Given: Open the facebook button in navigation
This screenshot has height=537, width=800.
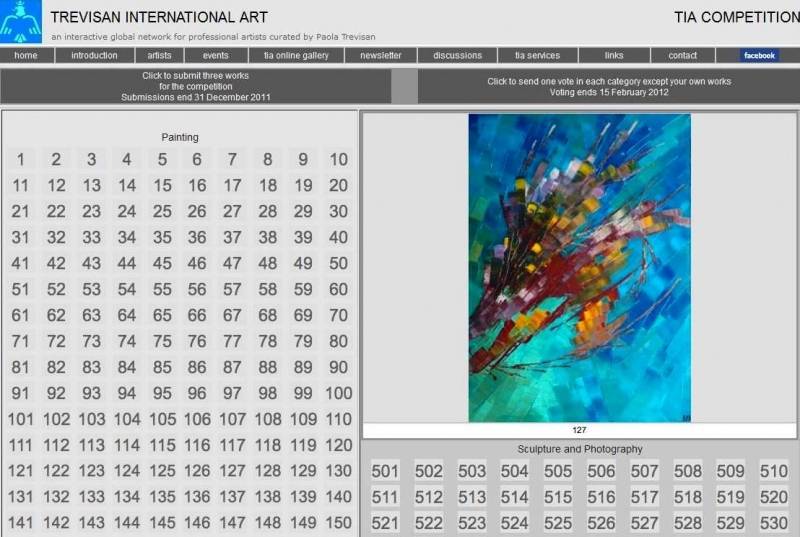Looking at the screenshot, I should point(759,56).
